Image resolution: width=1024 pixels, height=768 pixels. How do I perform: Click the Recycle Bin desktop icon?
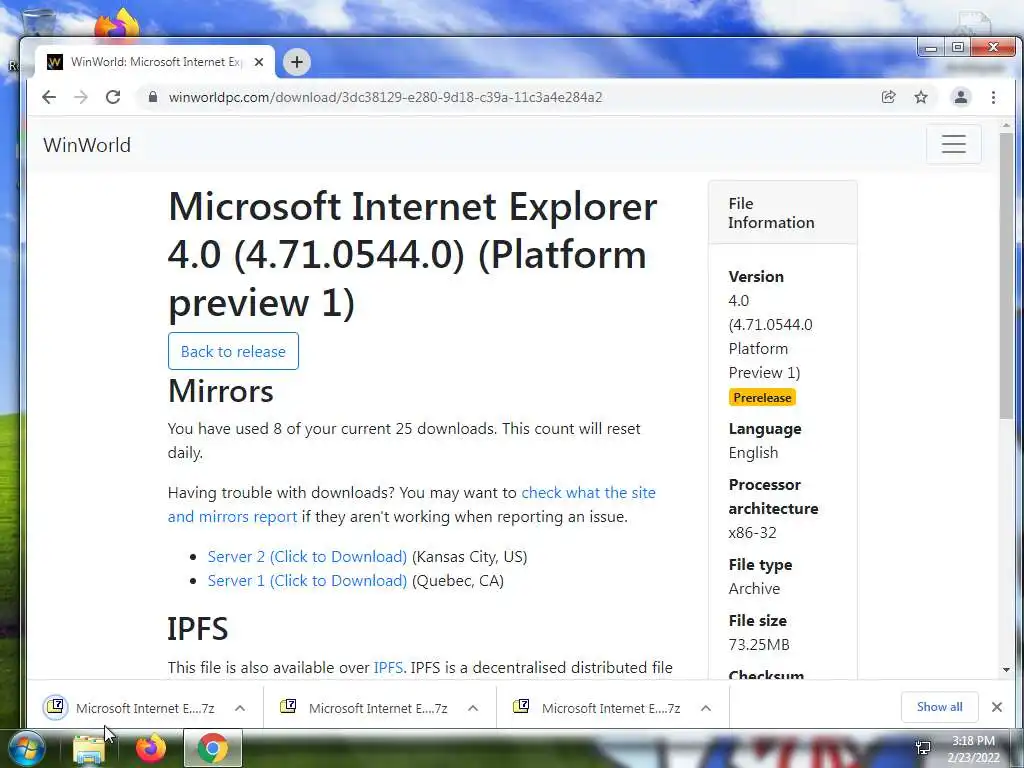39,23
